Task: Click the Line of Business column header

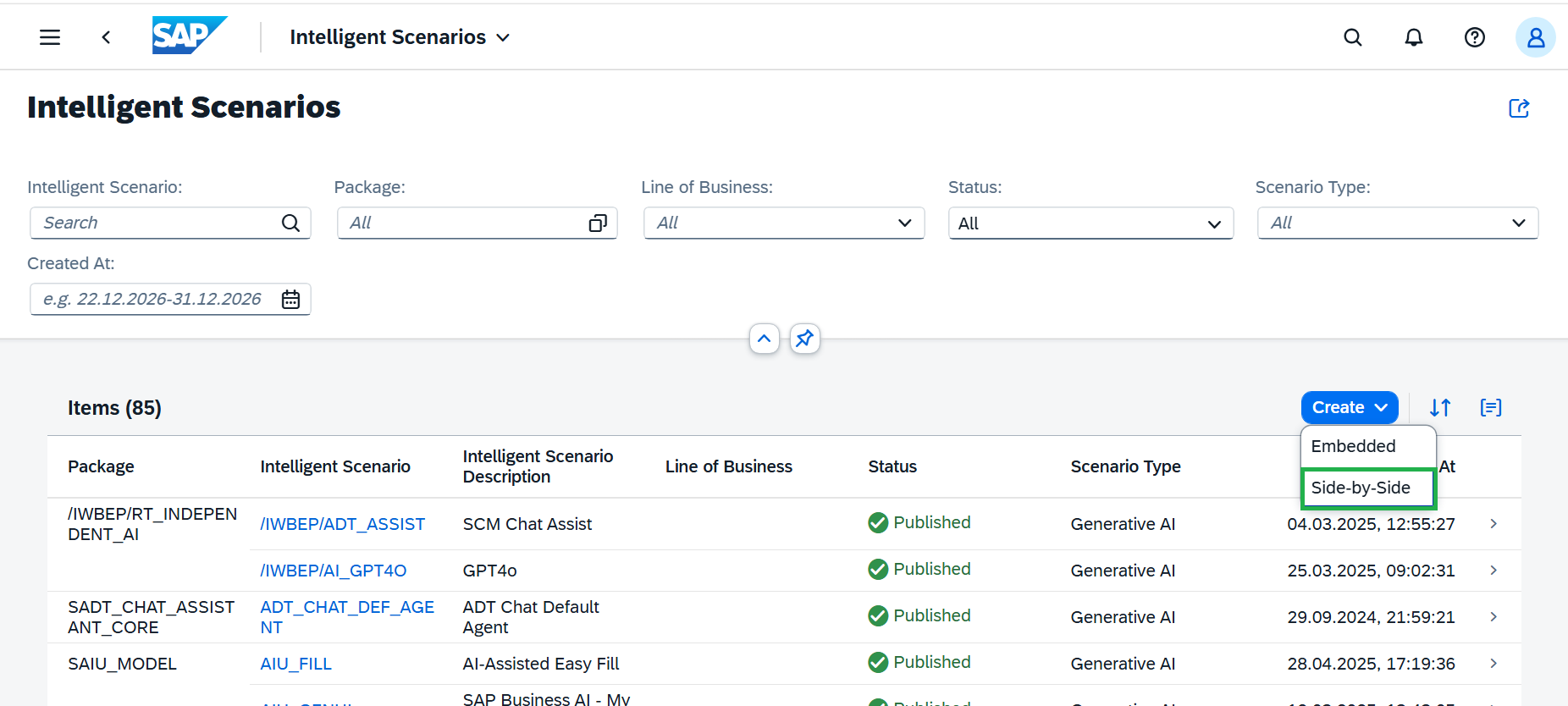Action: 729,466
